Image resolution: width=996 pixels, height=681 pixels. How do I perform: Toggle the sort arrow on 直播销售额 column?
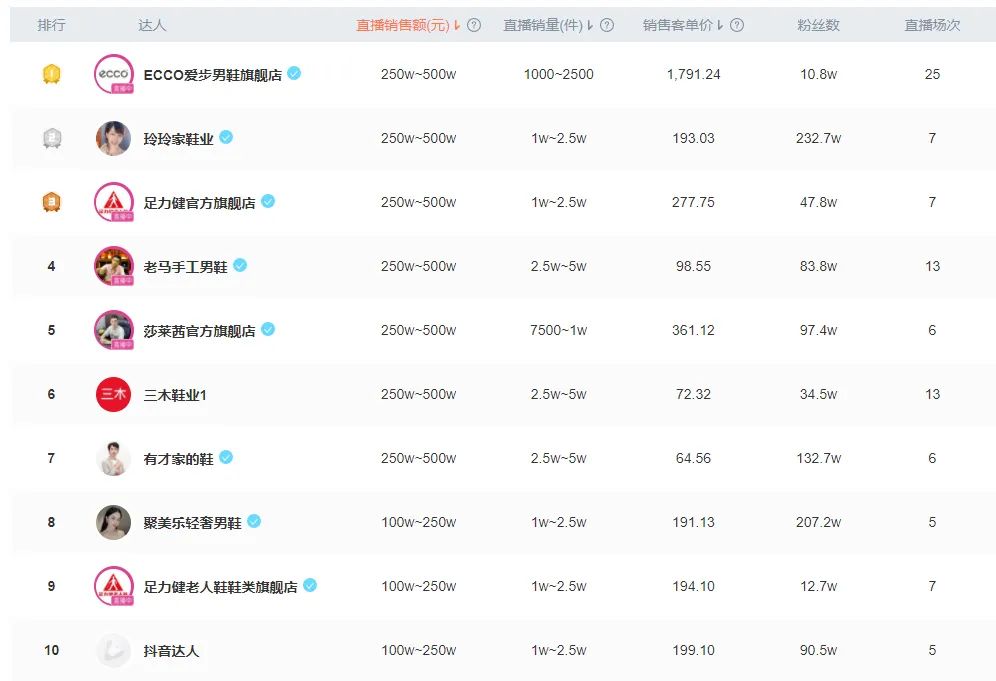coord(459,25)
